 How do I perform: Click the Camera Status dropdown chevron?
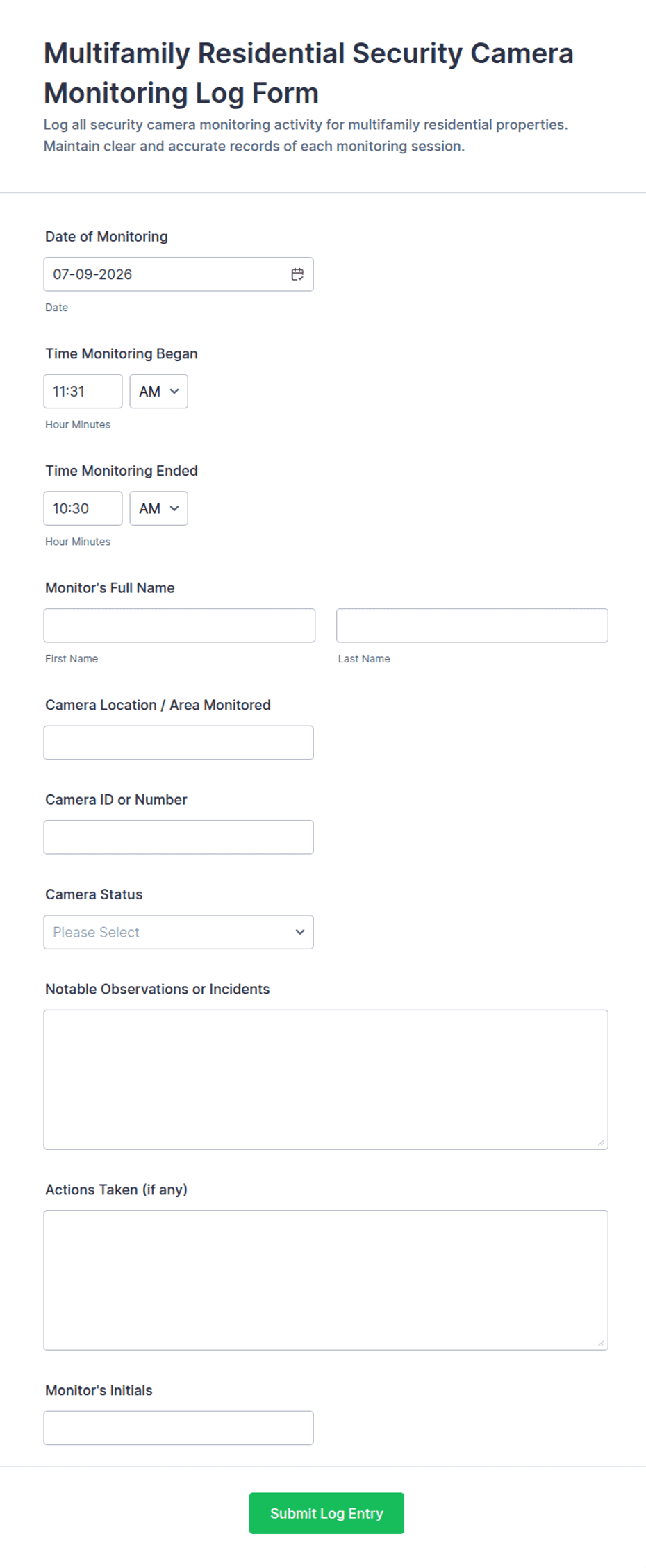click(300, 932)
